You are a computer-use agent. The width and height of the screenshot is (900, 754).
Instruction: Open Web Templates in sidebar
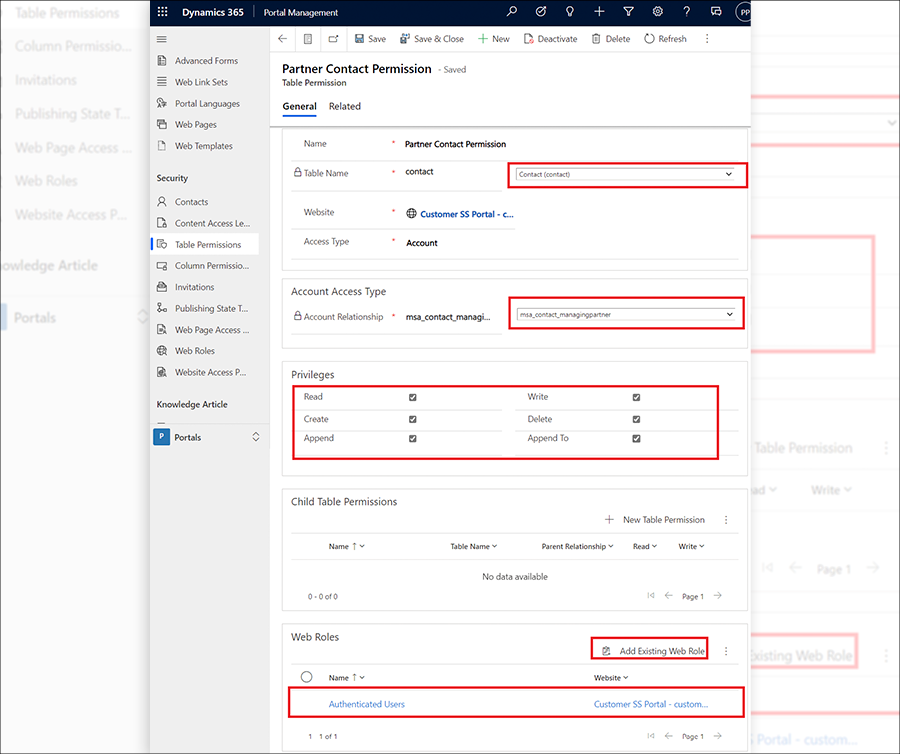click(x=205, y=146)
